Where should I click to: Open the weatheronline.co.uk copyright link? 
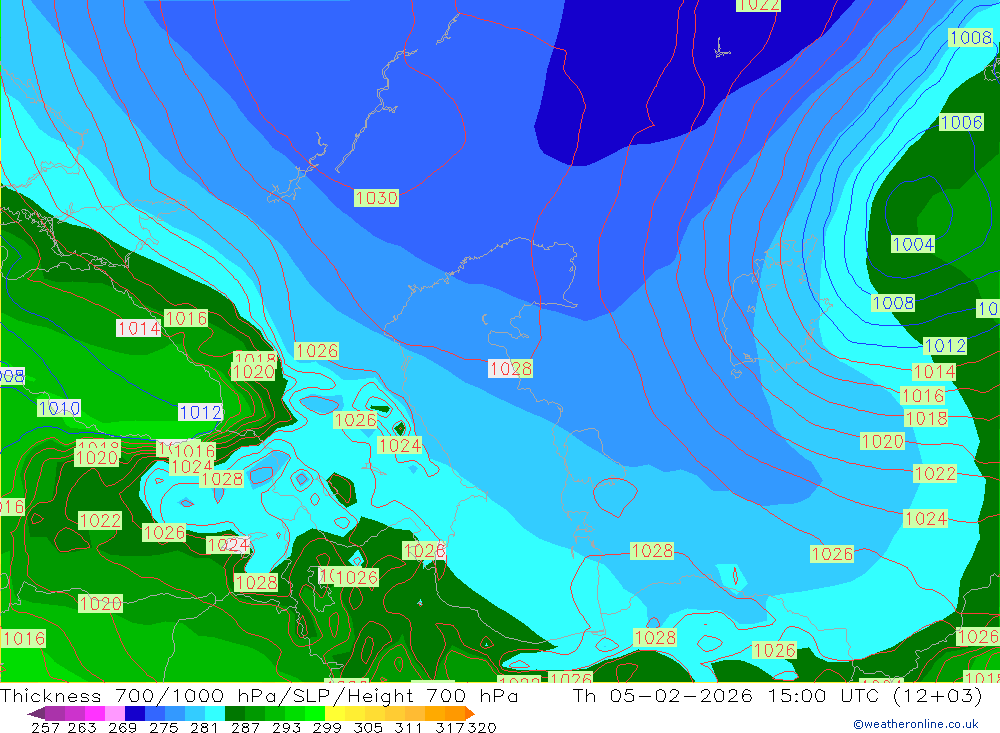coord(916,724)
